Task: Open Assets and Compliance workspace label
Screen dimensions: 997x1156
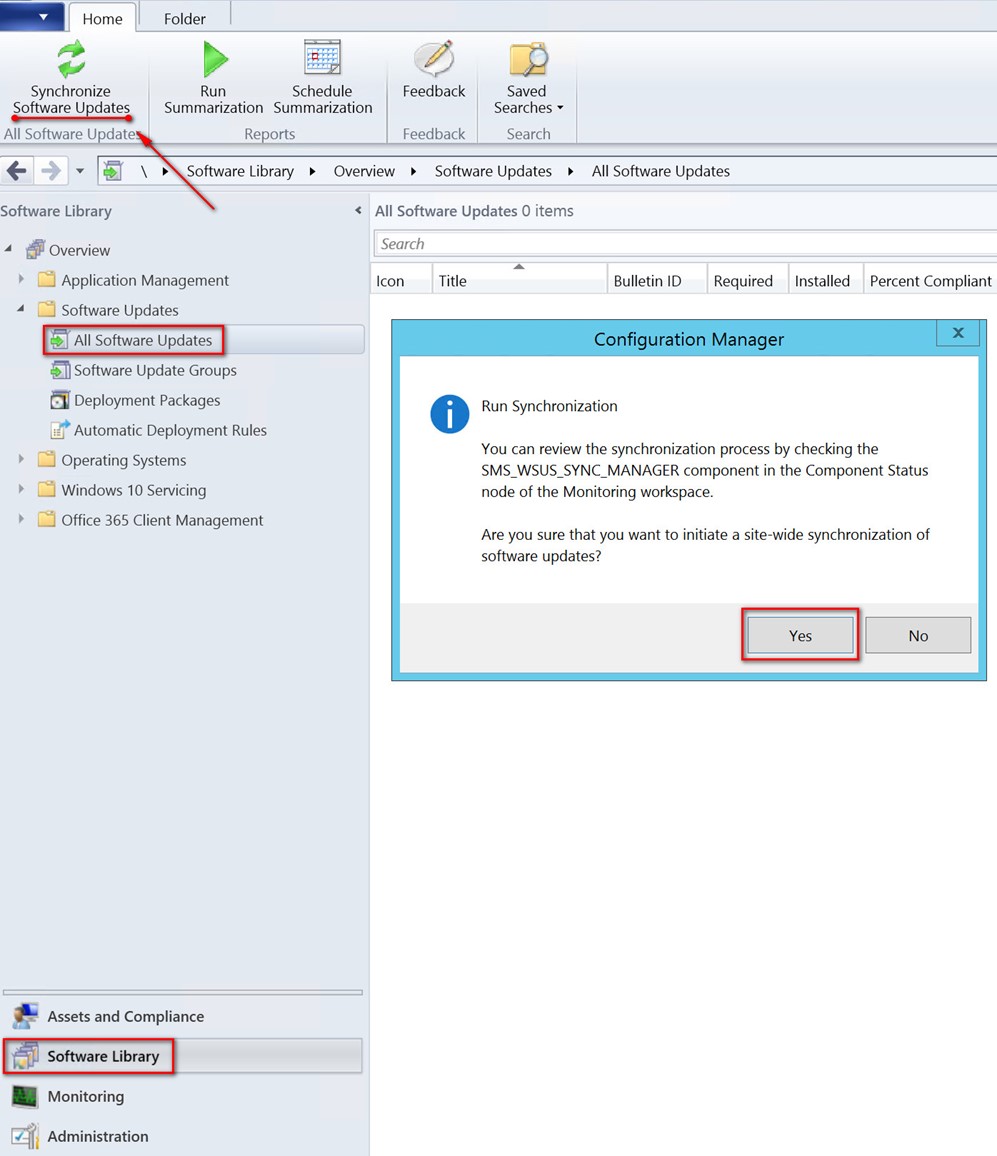Action: coord(126,1016)
